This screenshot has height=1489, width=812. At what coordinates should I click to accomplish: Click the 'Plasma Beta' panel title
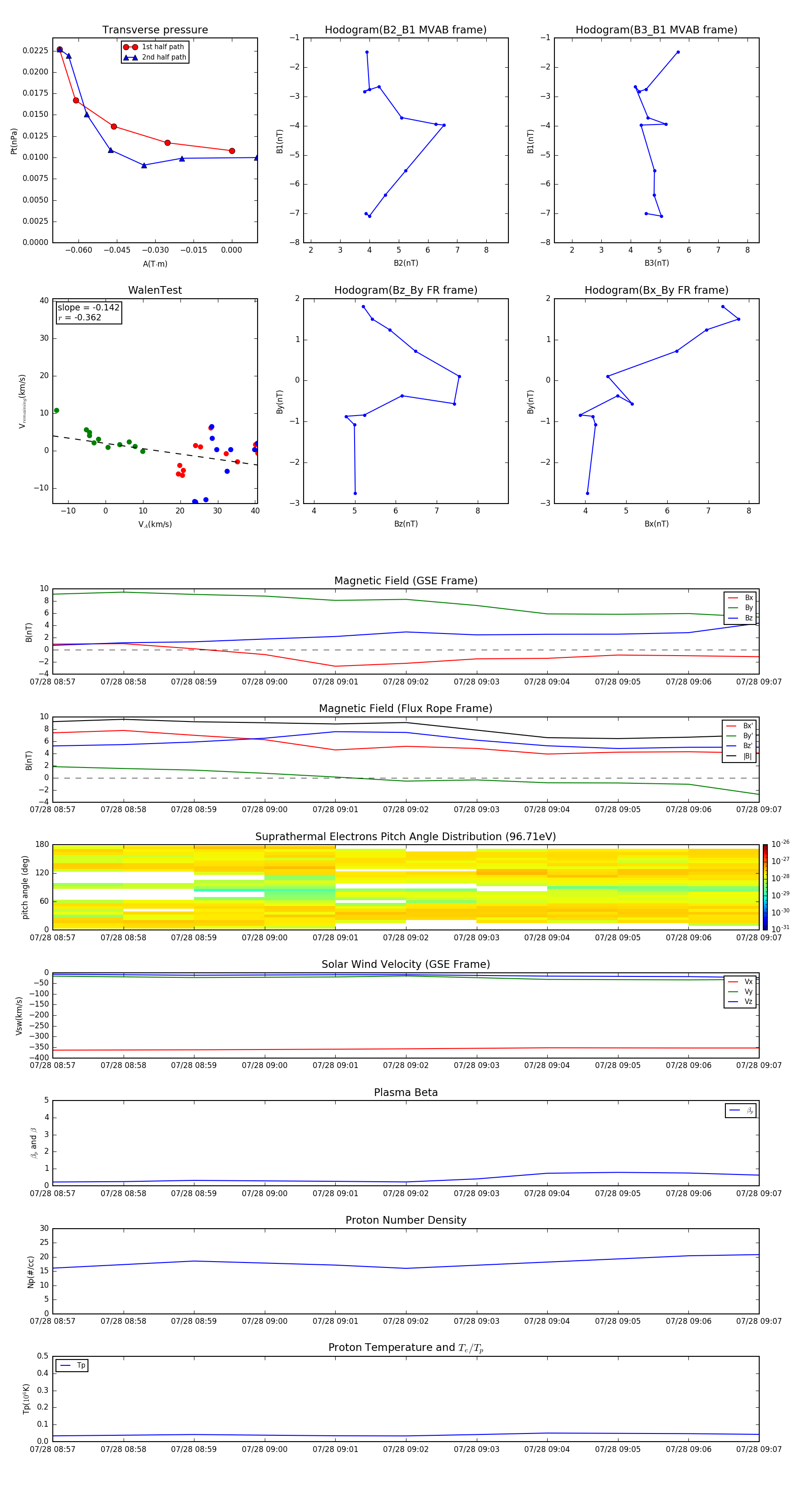[406, 1092]
